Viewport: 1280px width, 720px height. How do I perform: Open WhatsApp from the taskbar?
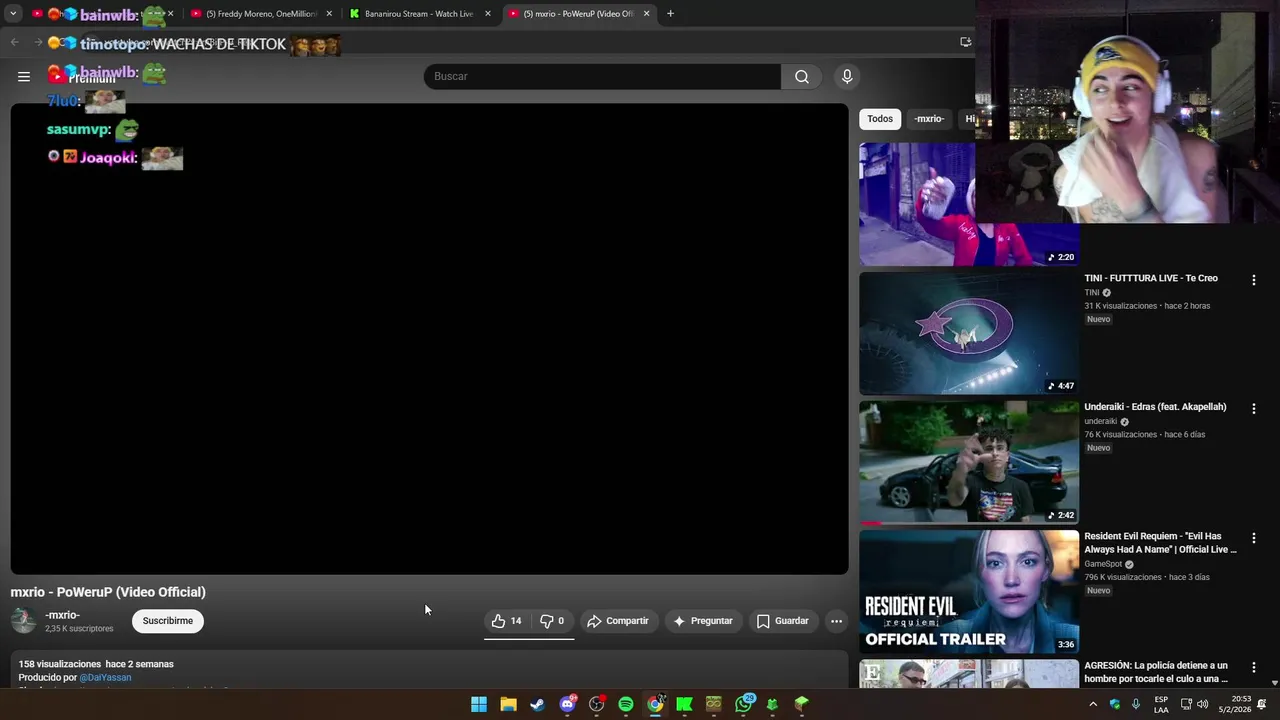743,704
